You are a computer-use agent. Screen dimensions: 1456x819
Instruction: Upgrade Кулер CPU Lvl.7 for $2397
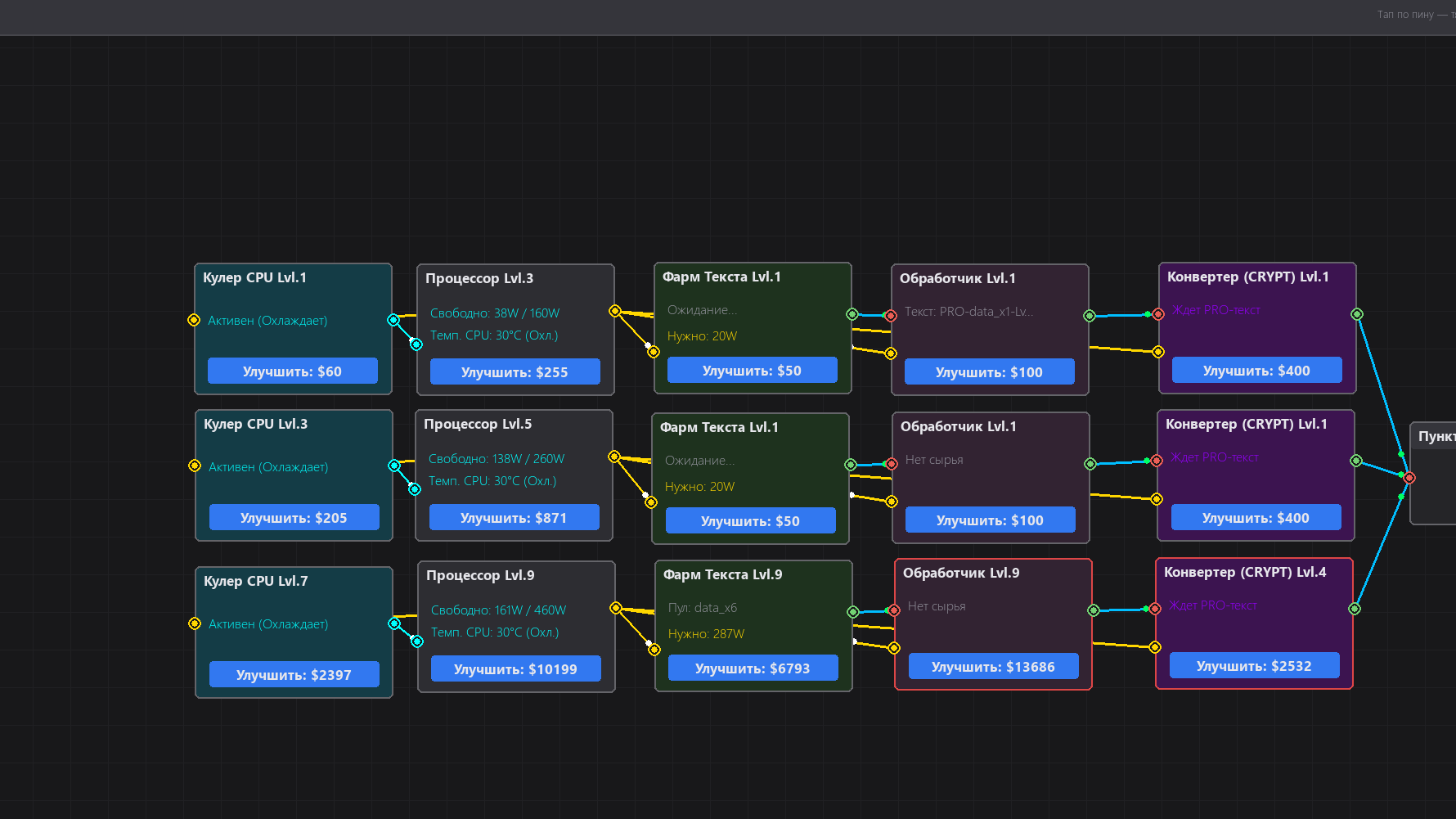pyautogui.click(x=294, y=674)
